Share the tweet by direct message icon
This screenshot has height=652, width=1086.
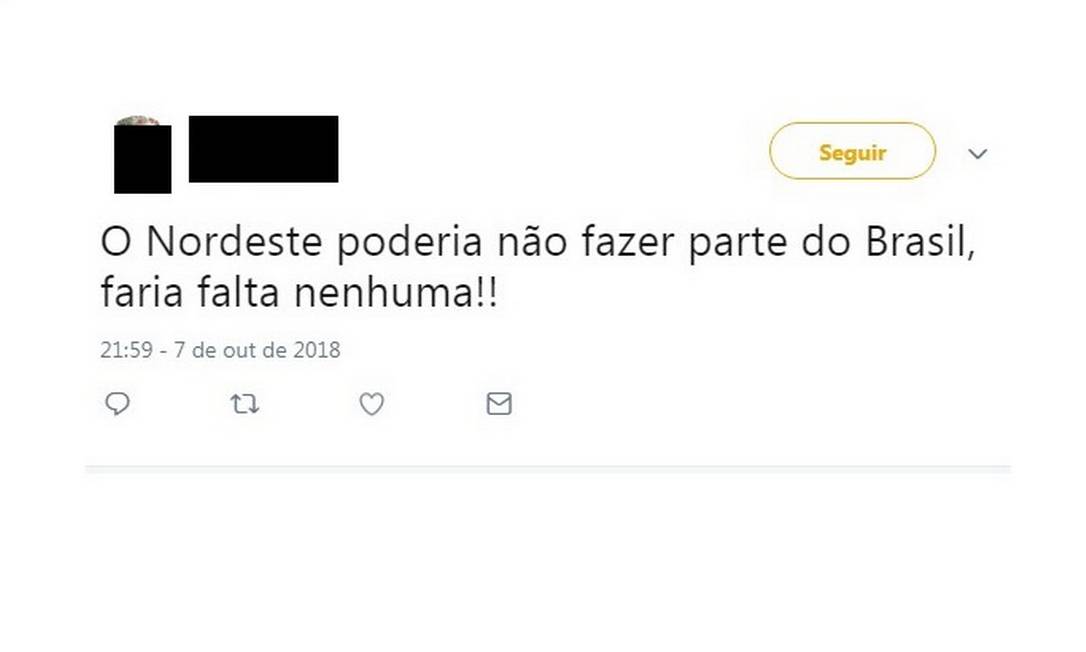499,404
